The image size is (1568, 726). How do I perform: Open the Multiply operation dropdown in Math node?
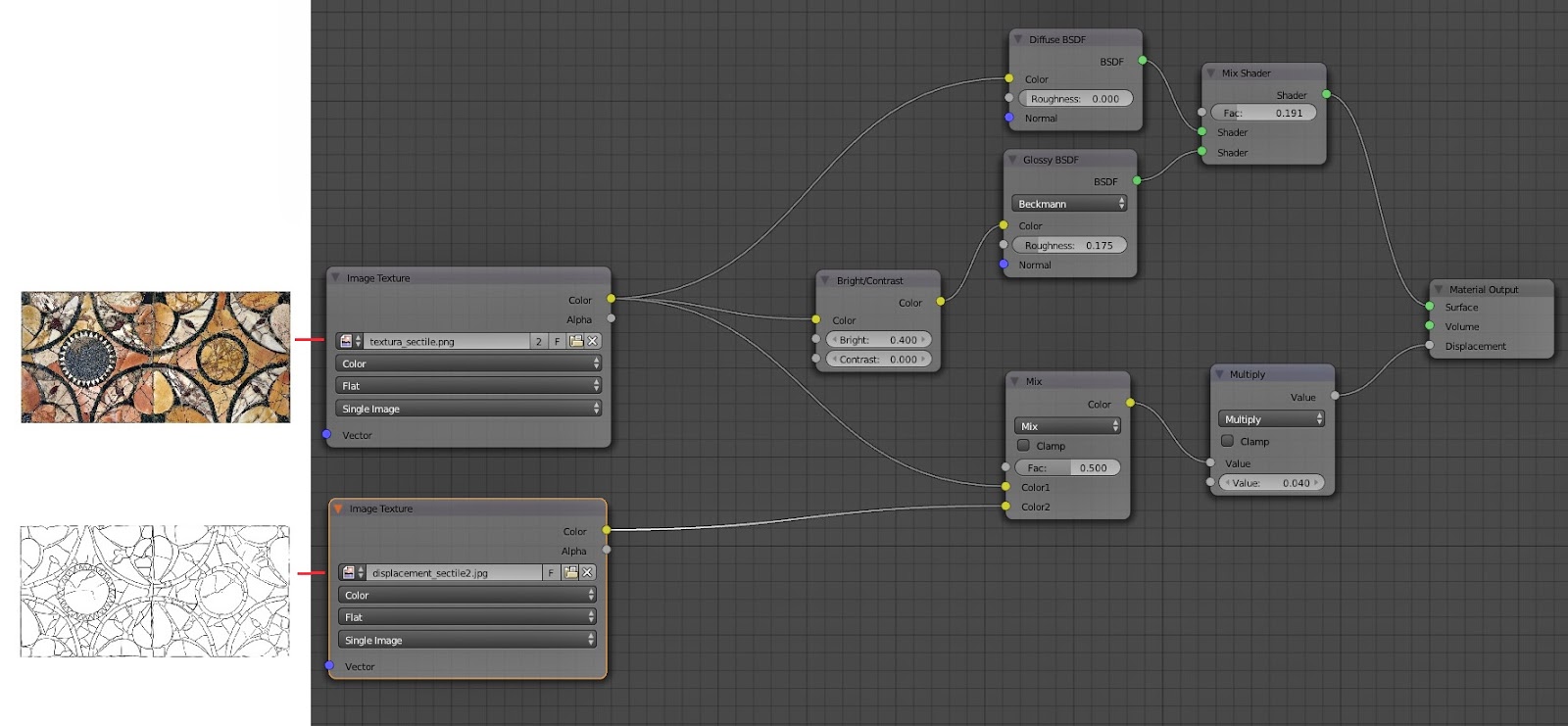(x=1272, y=418)
